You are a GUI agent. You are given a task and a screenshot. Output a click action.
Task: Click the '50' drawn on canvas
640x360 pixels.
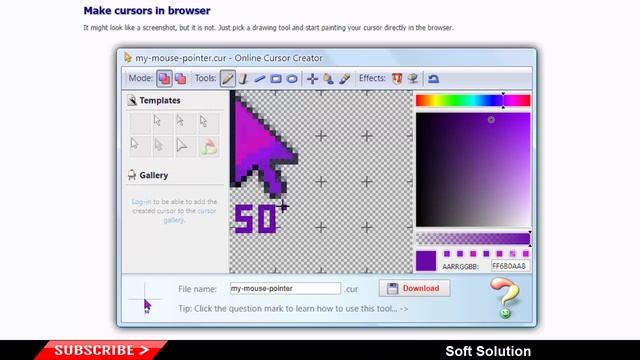click(x=256, y=219)
